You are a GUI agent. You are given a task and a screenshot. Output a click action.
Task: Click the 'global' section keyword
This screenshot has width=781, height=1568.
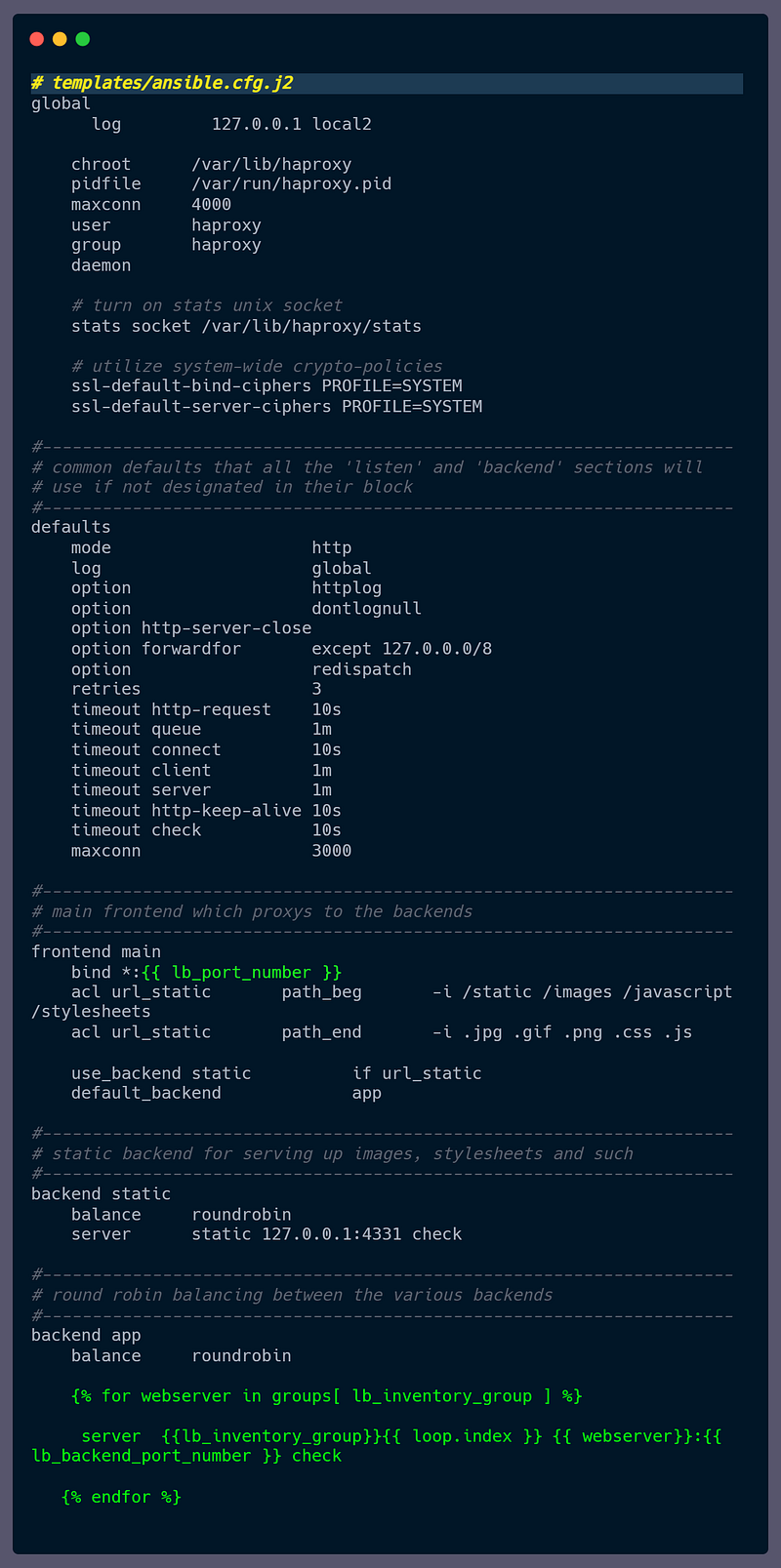61,103
